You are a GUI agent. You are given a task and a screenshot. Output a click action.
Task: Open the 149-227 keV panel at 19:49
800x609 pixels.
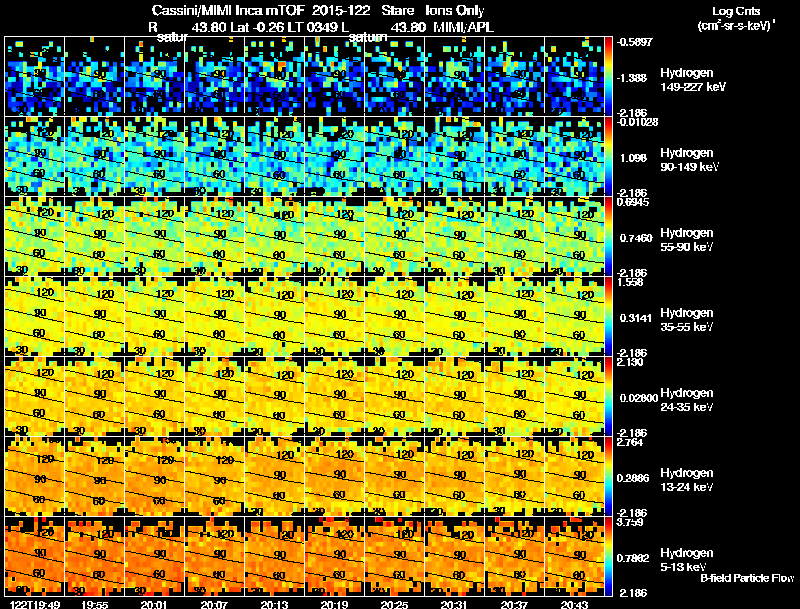click(x=34, y=75)
